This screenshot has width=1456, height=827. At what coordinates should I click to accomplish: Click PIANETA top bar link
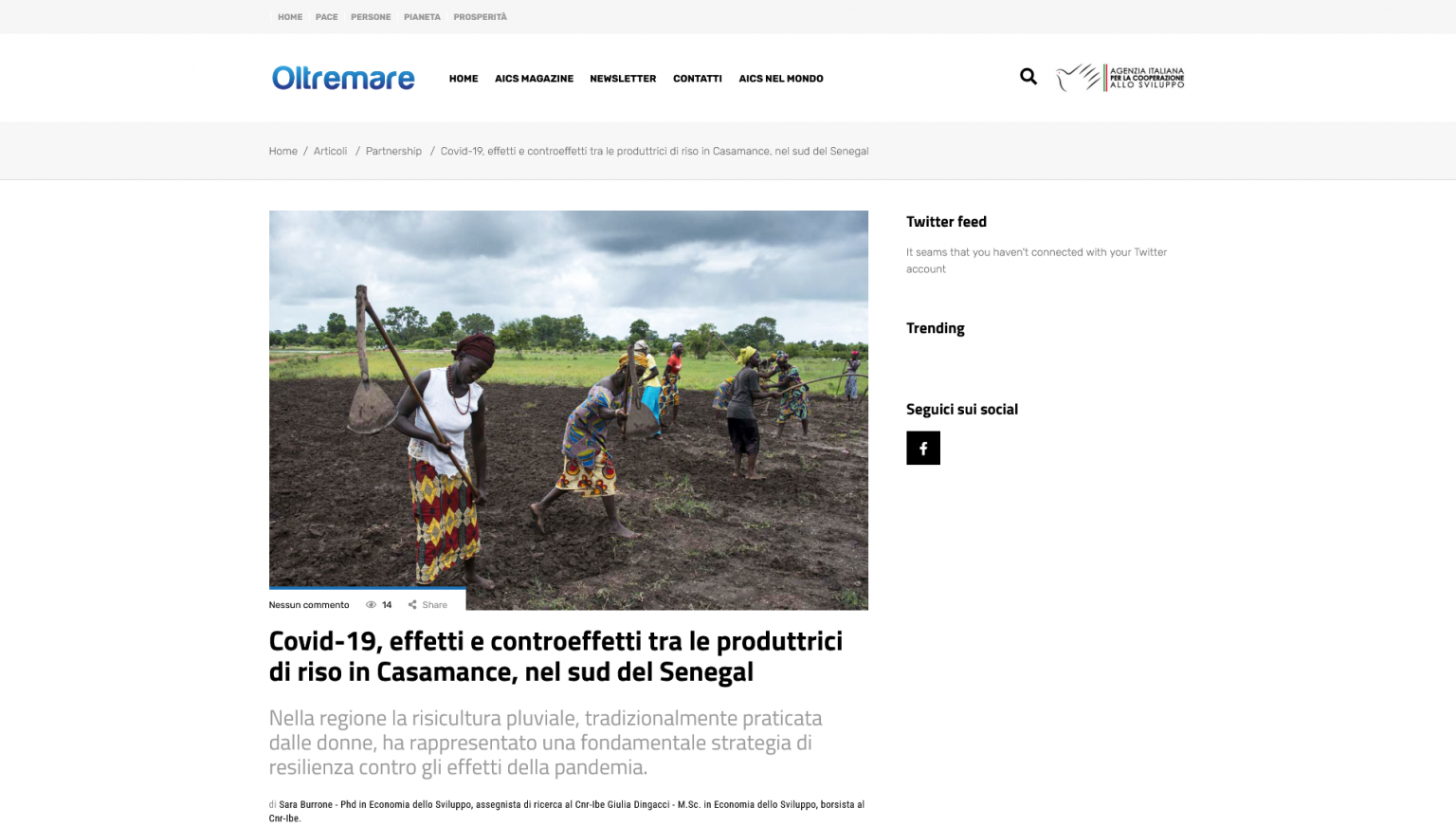[422, 17]
